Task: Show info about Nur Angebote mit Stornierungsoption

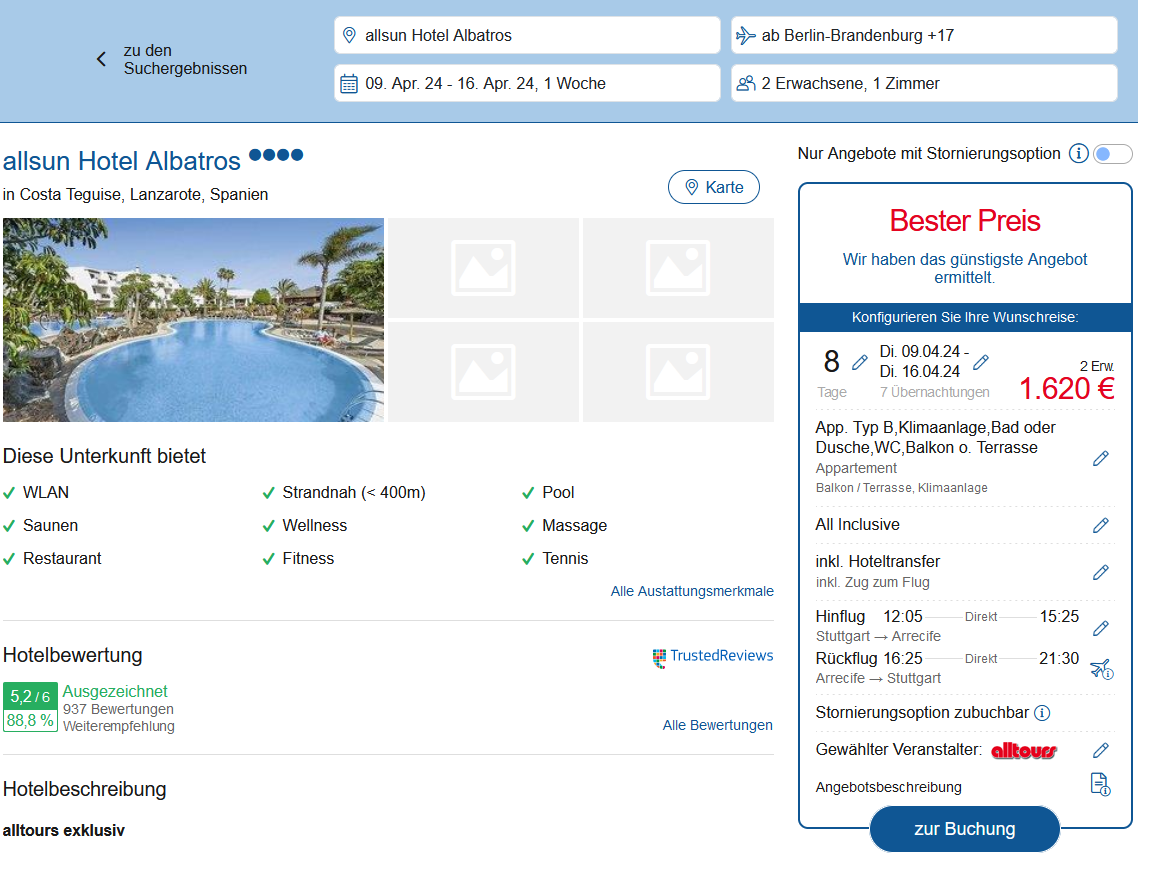Action: pyautogui.click(x=1078, y=154)
